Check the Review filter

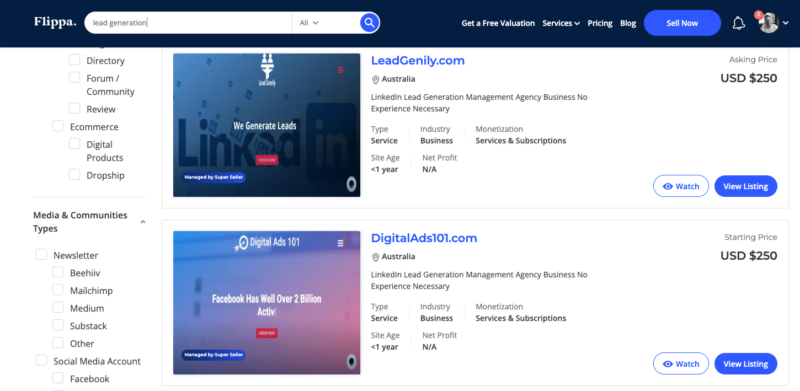click(74, 108)
